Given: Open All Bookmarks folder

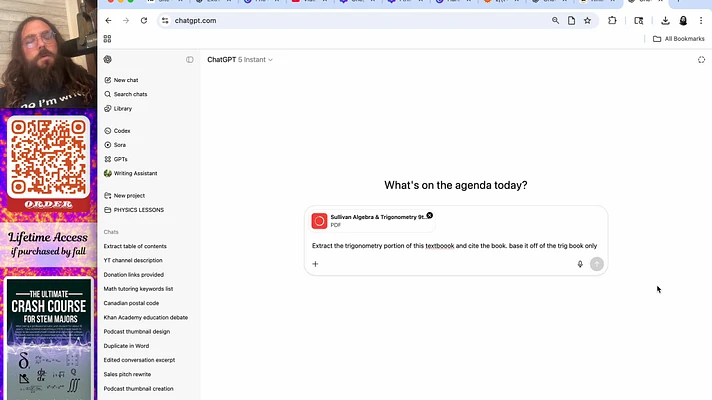Looking at the screenshot, I should point(678,39).
